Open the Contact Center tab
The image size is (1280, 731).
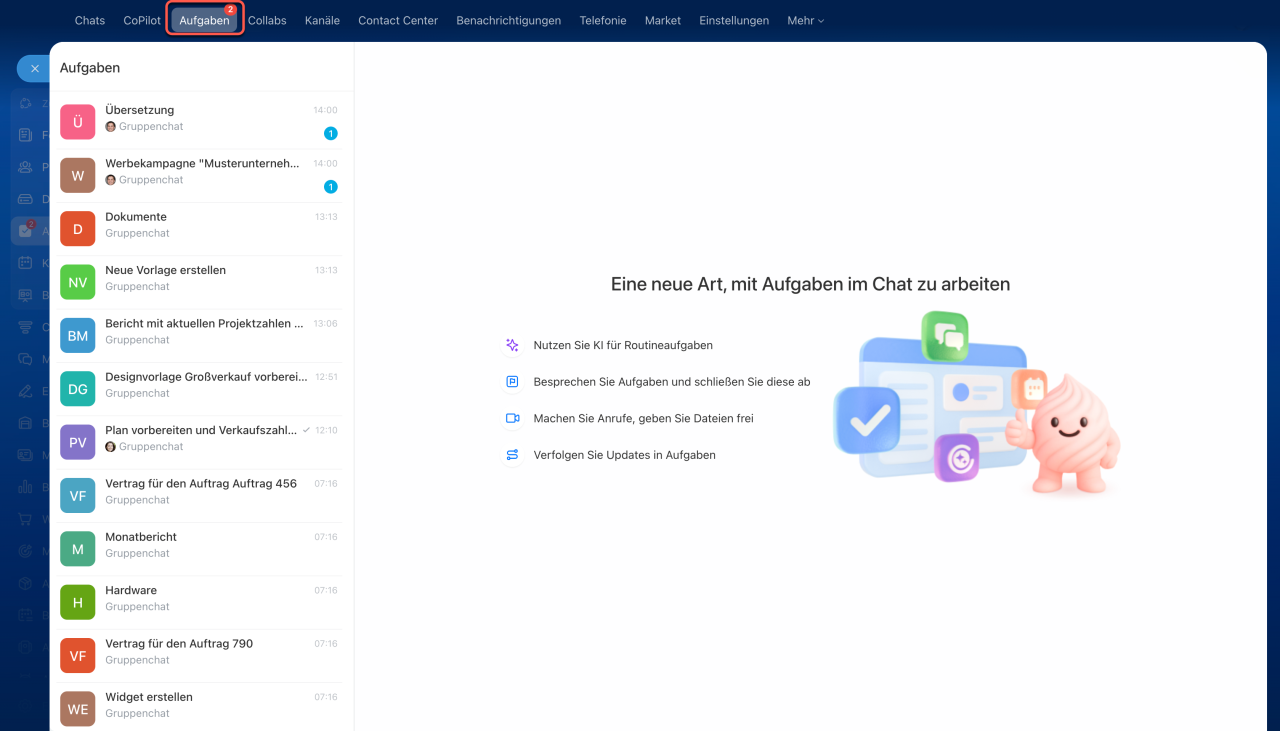coord(397,20)
